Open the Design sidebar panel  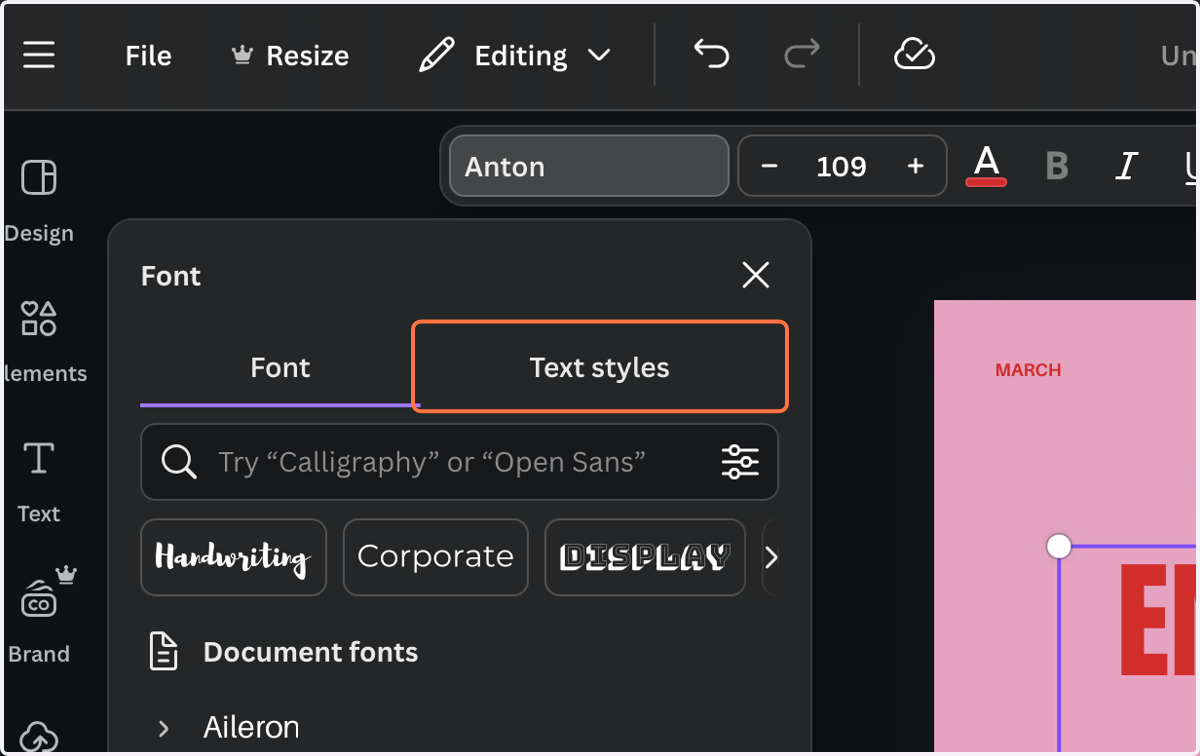coord(39,200)
